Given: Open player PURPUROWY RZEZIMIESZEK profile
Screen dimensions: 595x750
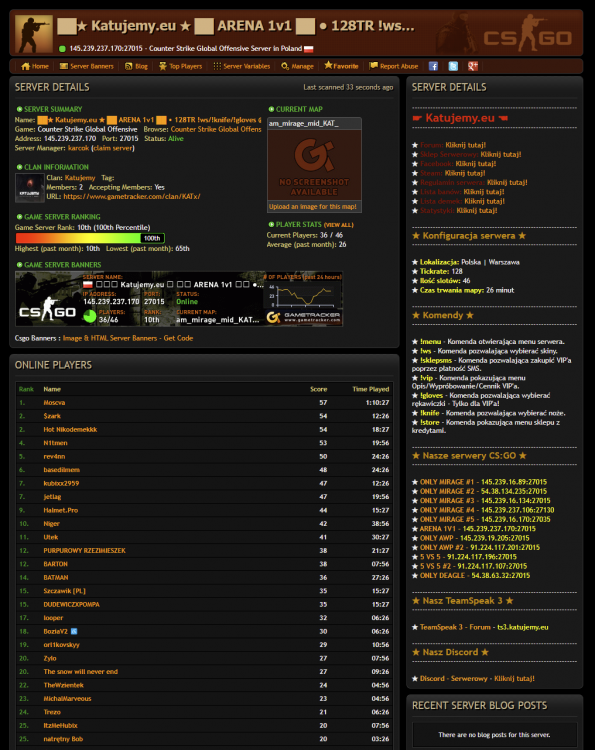Looking at the screenshot, I should 85,551.
